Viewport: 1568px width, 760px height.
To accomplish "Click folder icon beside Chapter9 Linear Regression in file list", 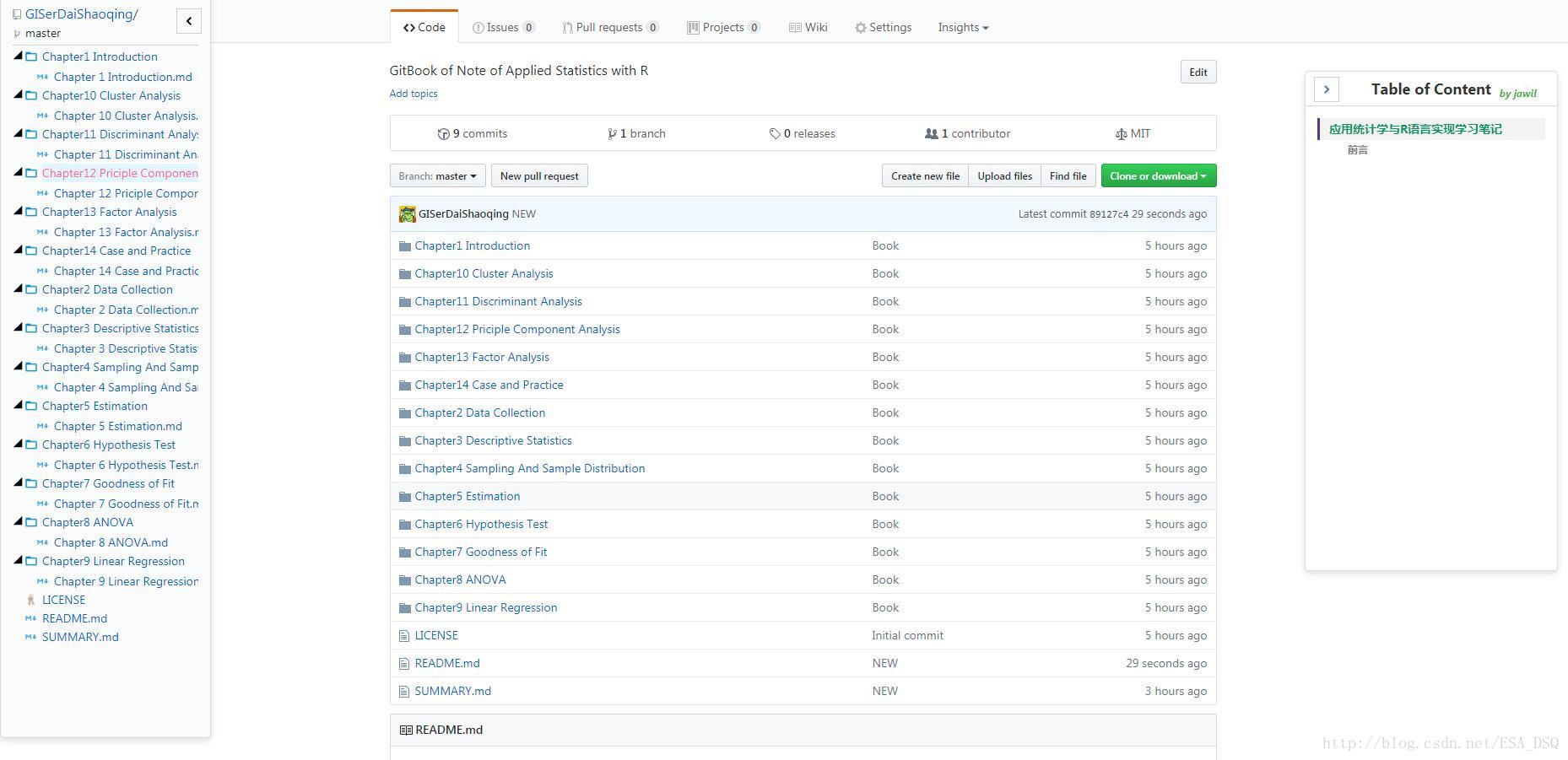I will [x=404, y=608].
